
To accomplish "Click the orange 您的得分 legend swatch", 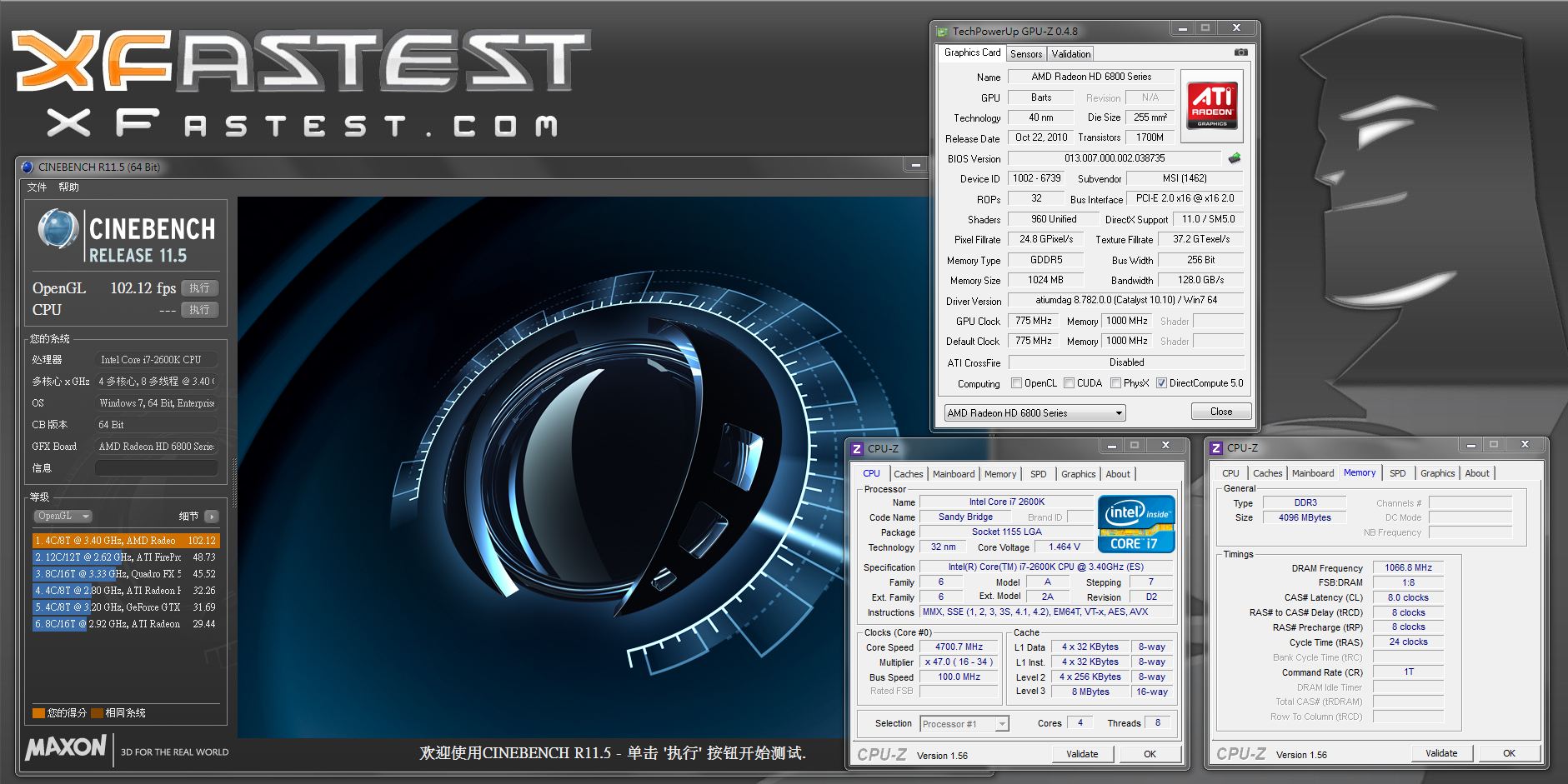I will 38,713.
